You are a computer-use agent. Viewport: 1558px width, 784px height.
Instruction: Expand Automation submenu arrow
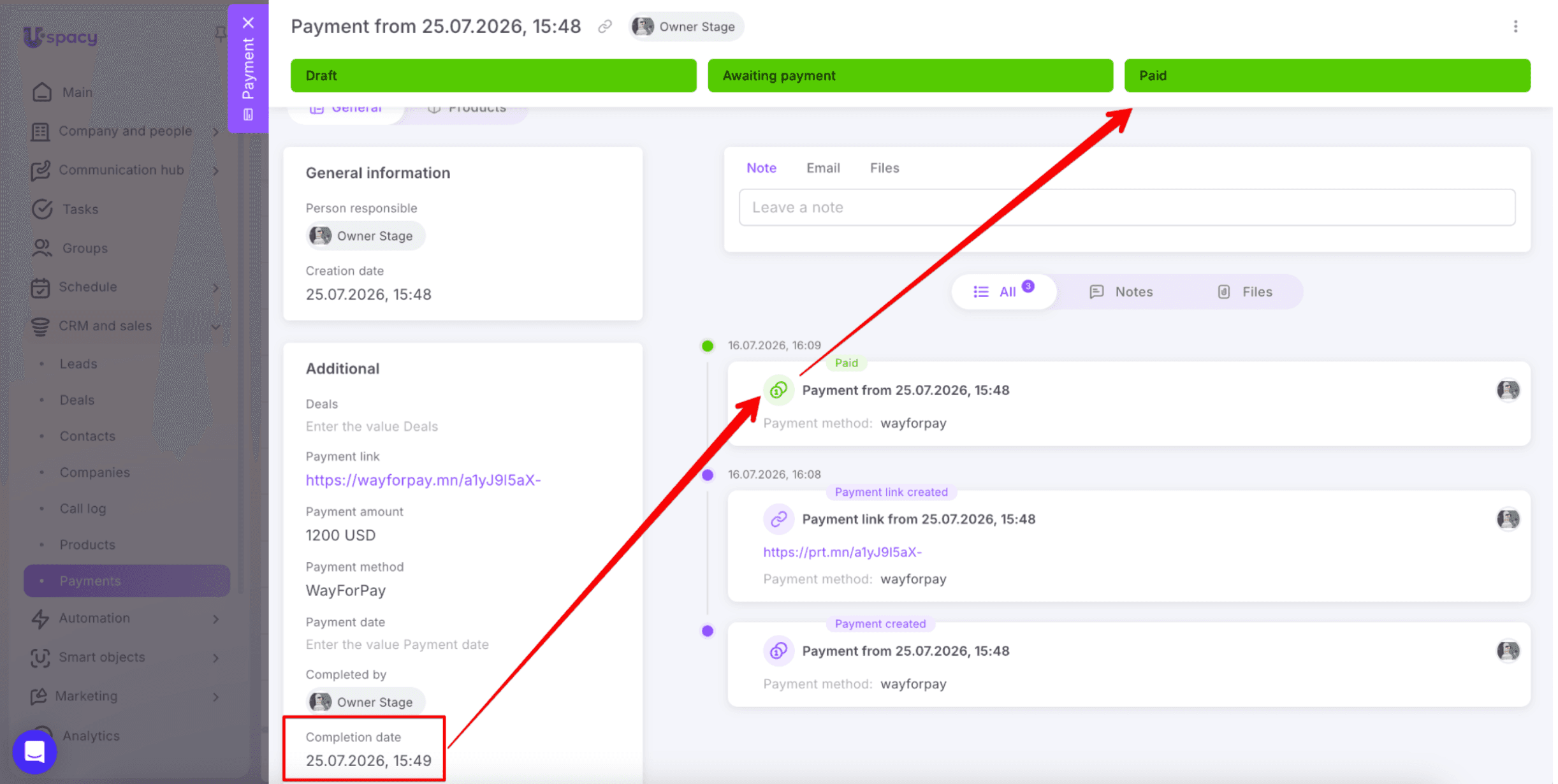pyautogui.click(x=215, y=619)
